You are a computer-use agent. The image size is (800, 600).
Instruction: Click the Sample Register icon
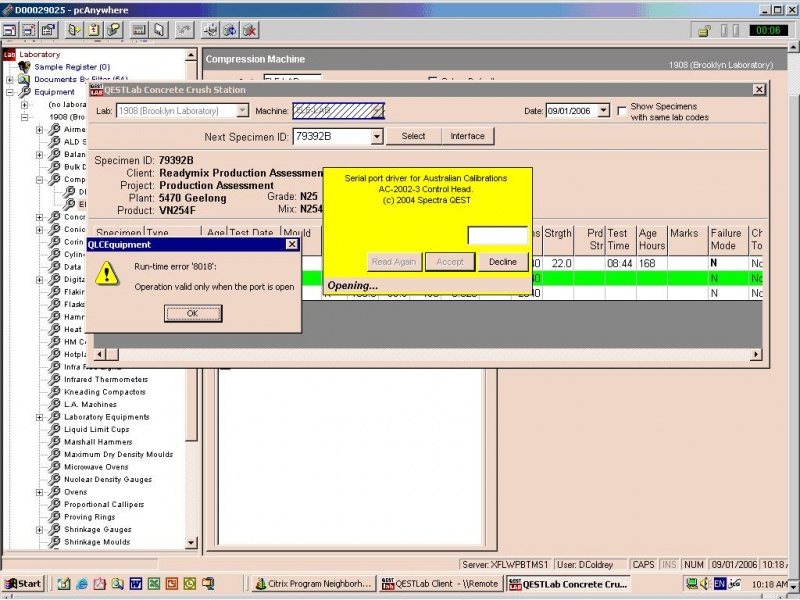coord(23,66)
